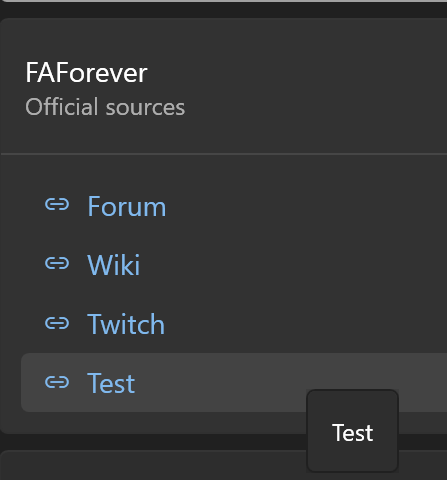Image resolution: width=447 pixels, height=480 pixels.
Task: Visit the Twitch link
Action: coord(126,324)
